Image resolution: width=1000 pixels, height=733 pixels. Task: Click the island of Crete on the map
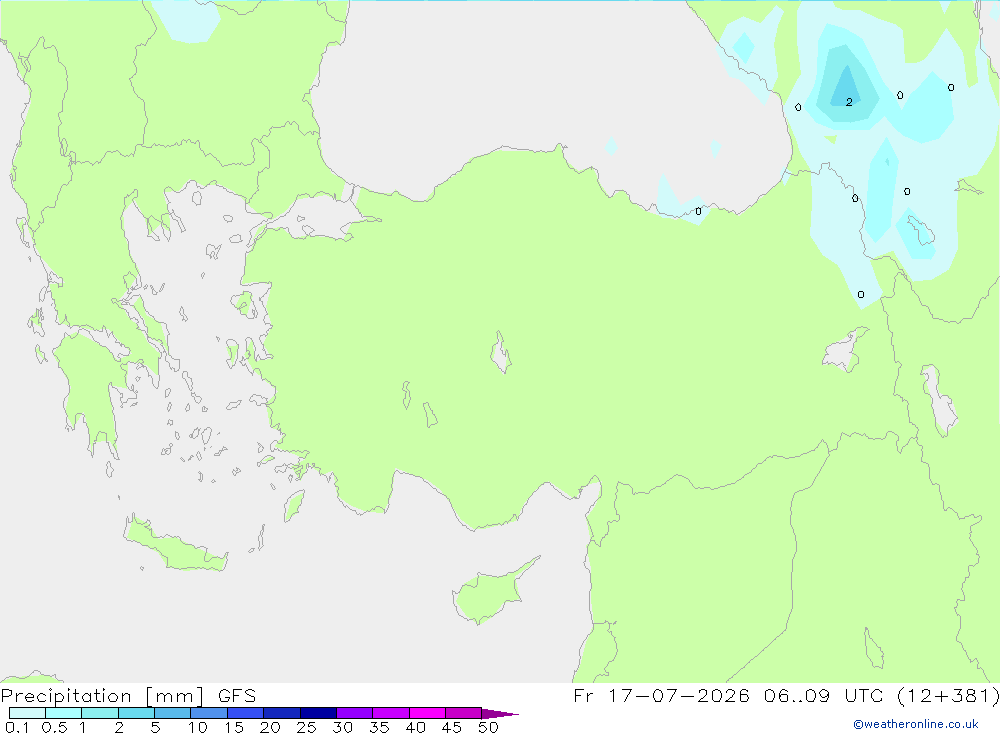pos(173,547)
